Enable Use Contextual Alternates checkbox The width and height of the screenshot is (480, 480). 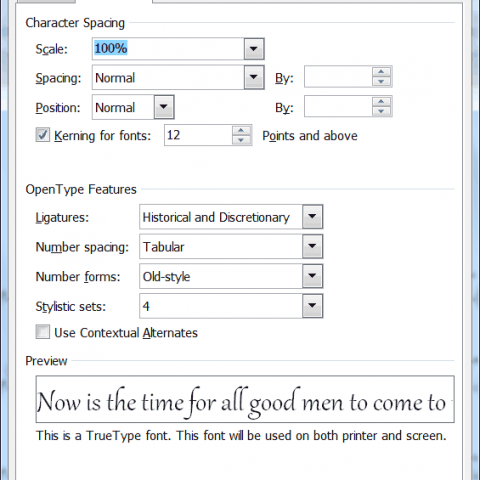point(43,332)
